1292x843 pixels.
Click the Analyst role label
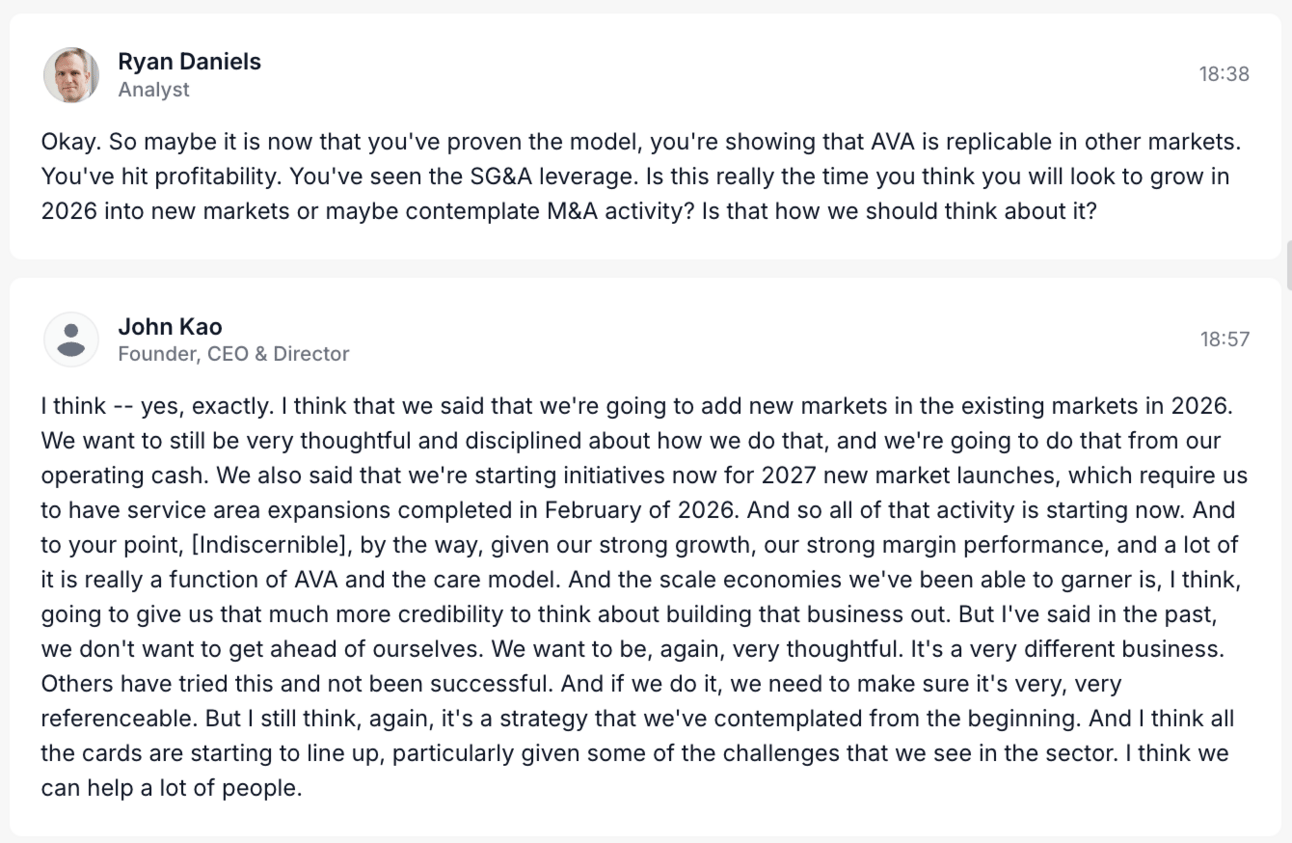153,90
